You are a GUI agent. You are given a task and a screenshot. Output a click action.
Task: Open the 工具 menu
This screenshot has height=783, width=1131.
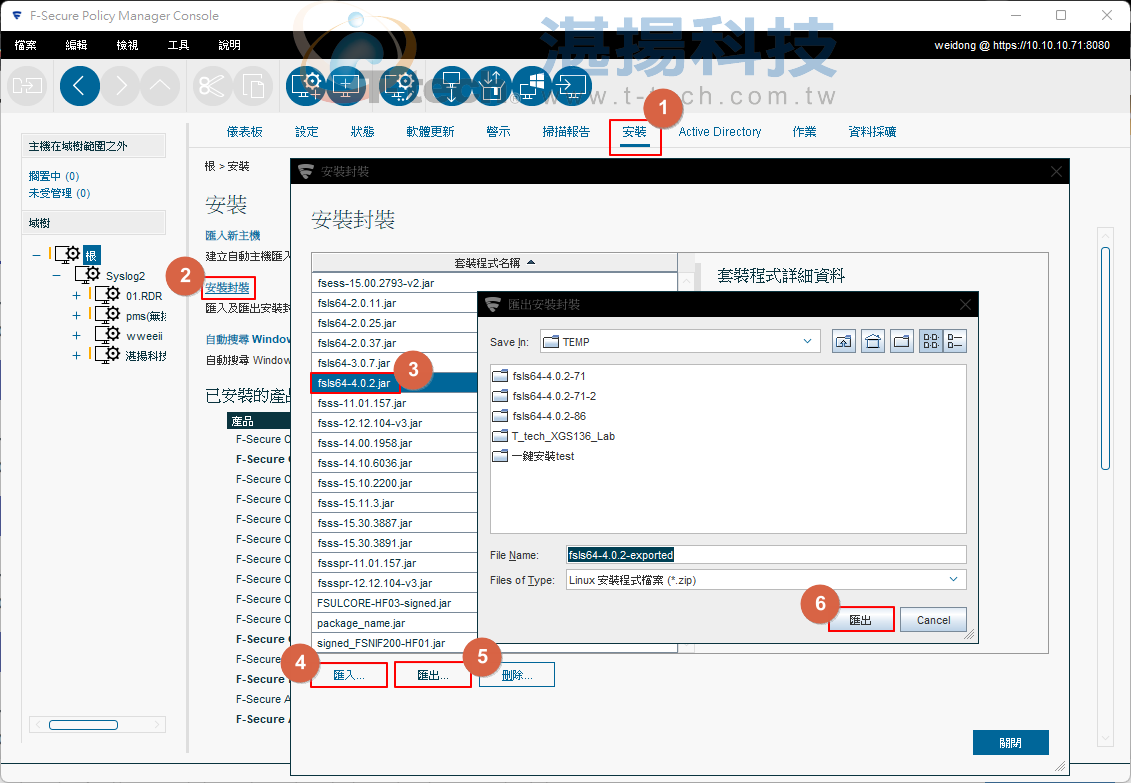tap(178, 45)
